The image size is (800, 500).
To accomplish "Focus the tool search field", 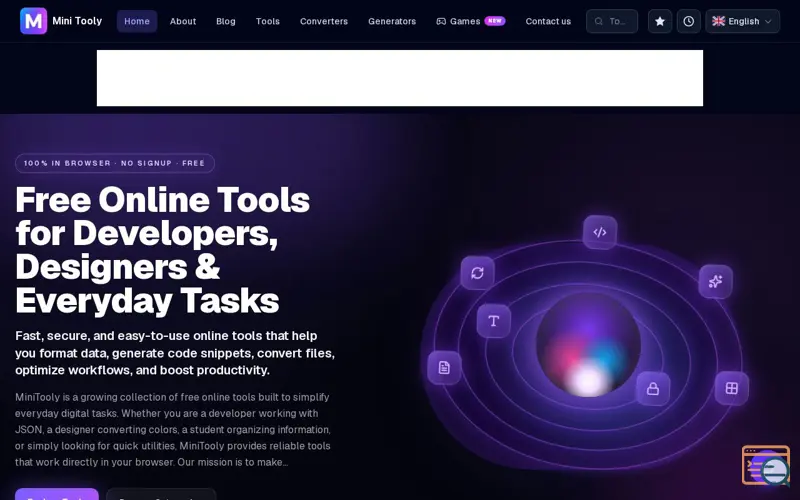I will point(612,21).
